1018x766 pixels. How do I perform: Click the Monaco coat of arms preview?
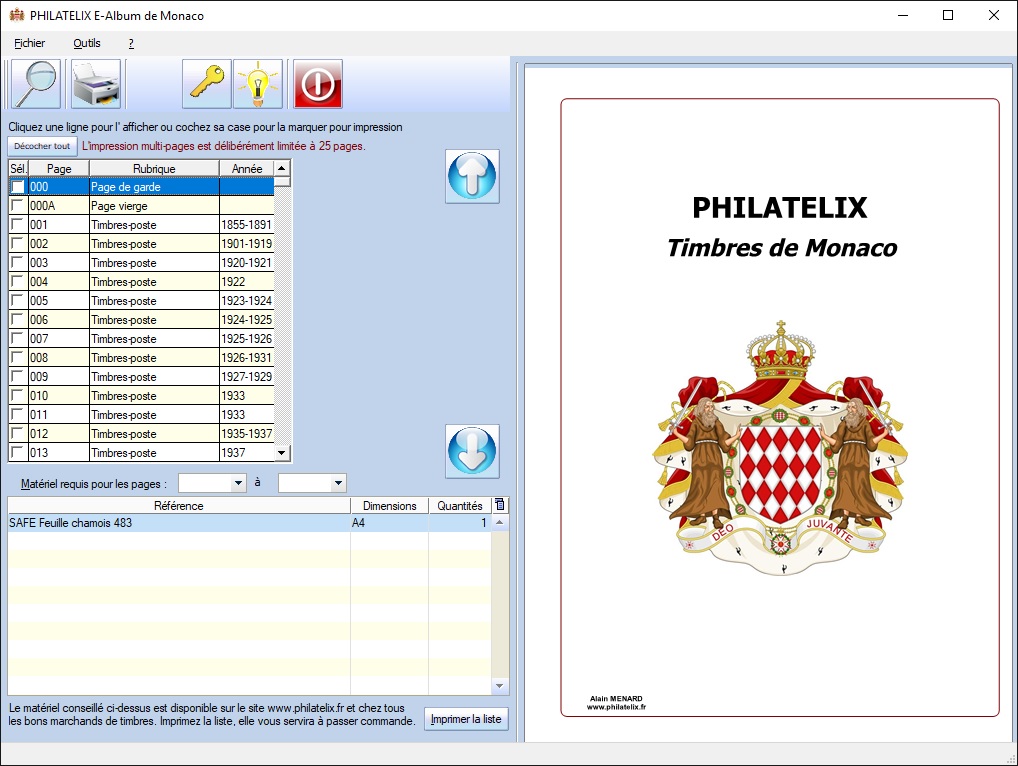tap(780, 448)
